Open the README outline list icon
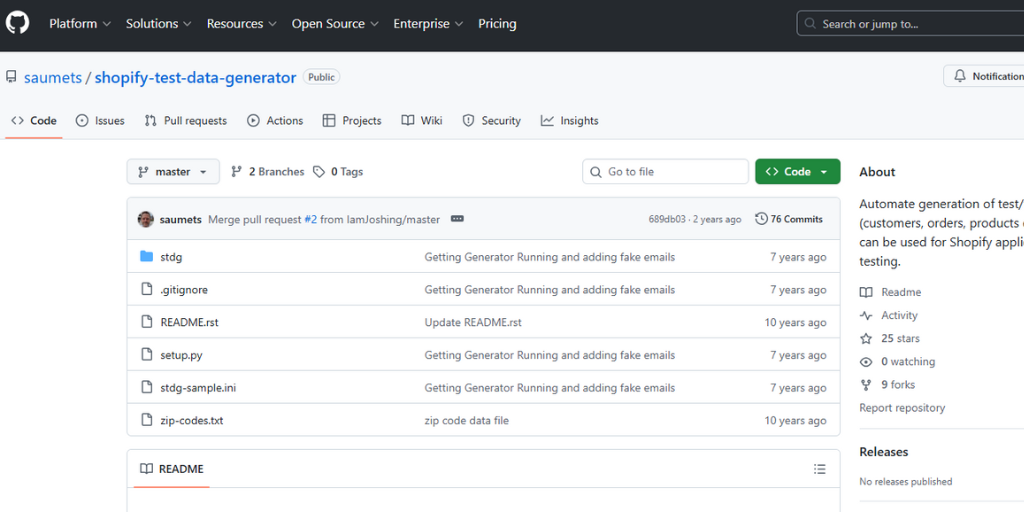 pyautogui.click(x=820, y=469)
